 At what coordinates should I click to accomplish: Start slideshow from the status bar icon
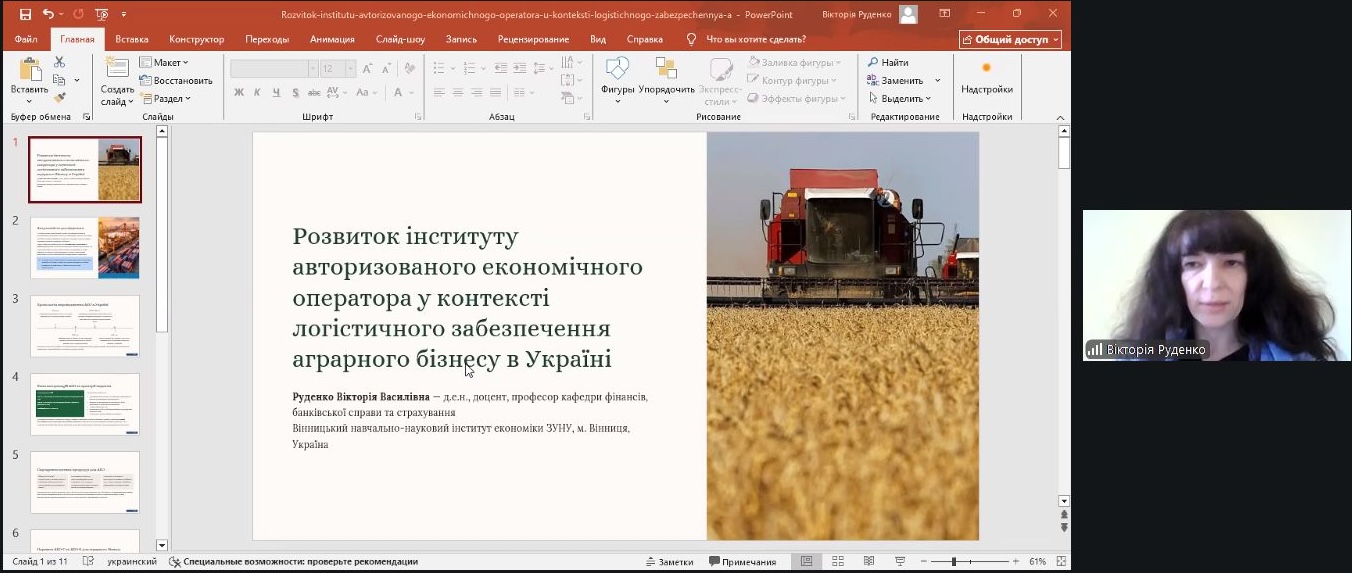click(x=900, y=561)
